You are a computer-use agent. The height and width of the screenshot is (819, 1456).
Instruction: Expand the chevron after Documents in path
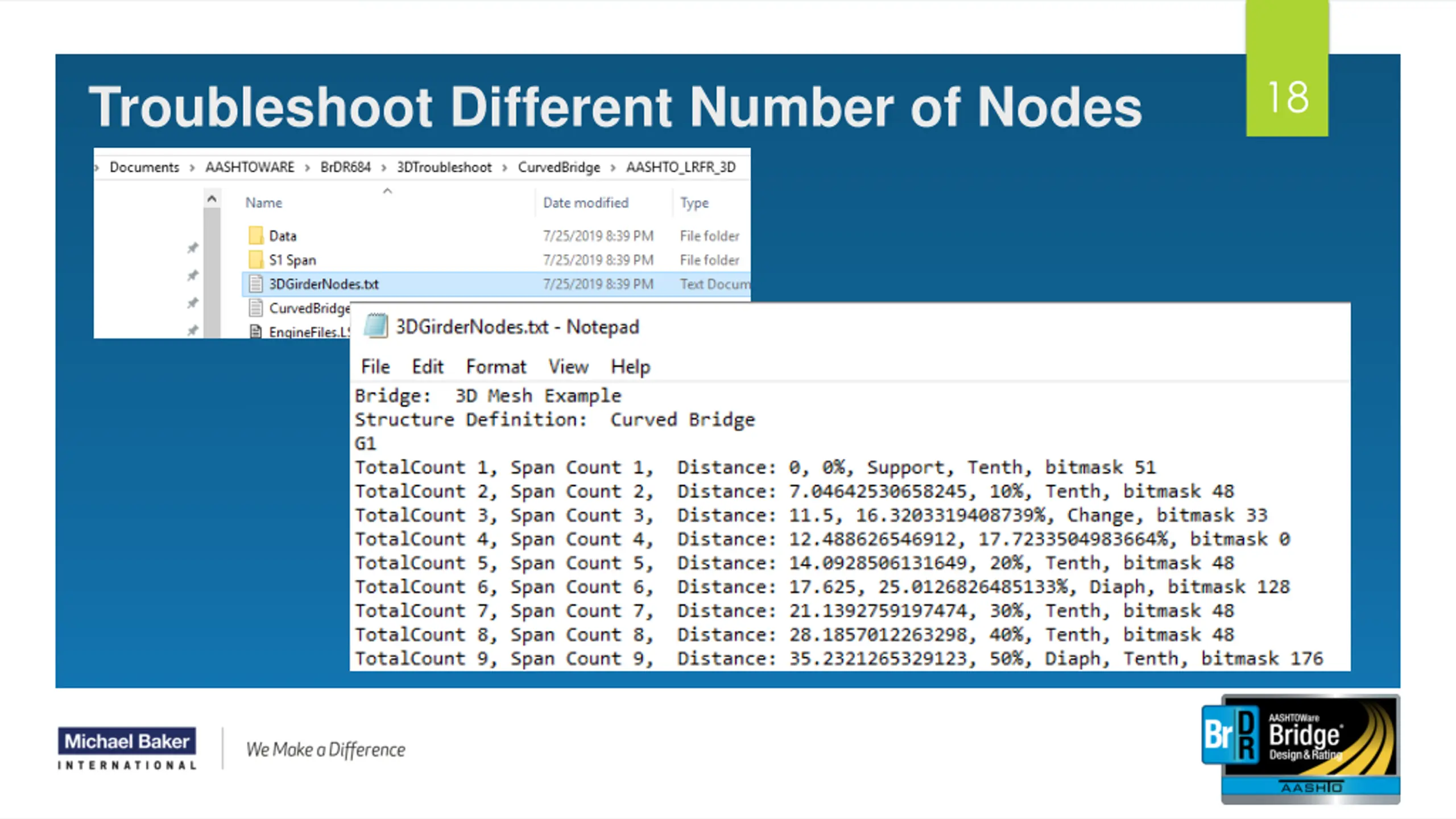tap(192, 168)
